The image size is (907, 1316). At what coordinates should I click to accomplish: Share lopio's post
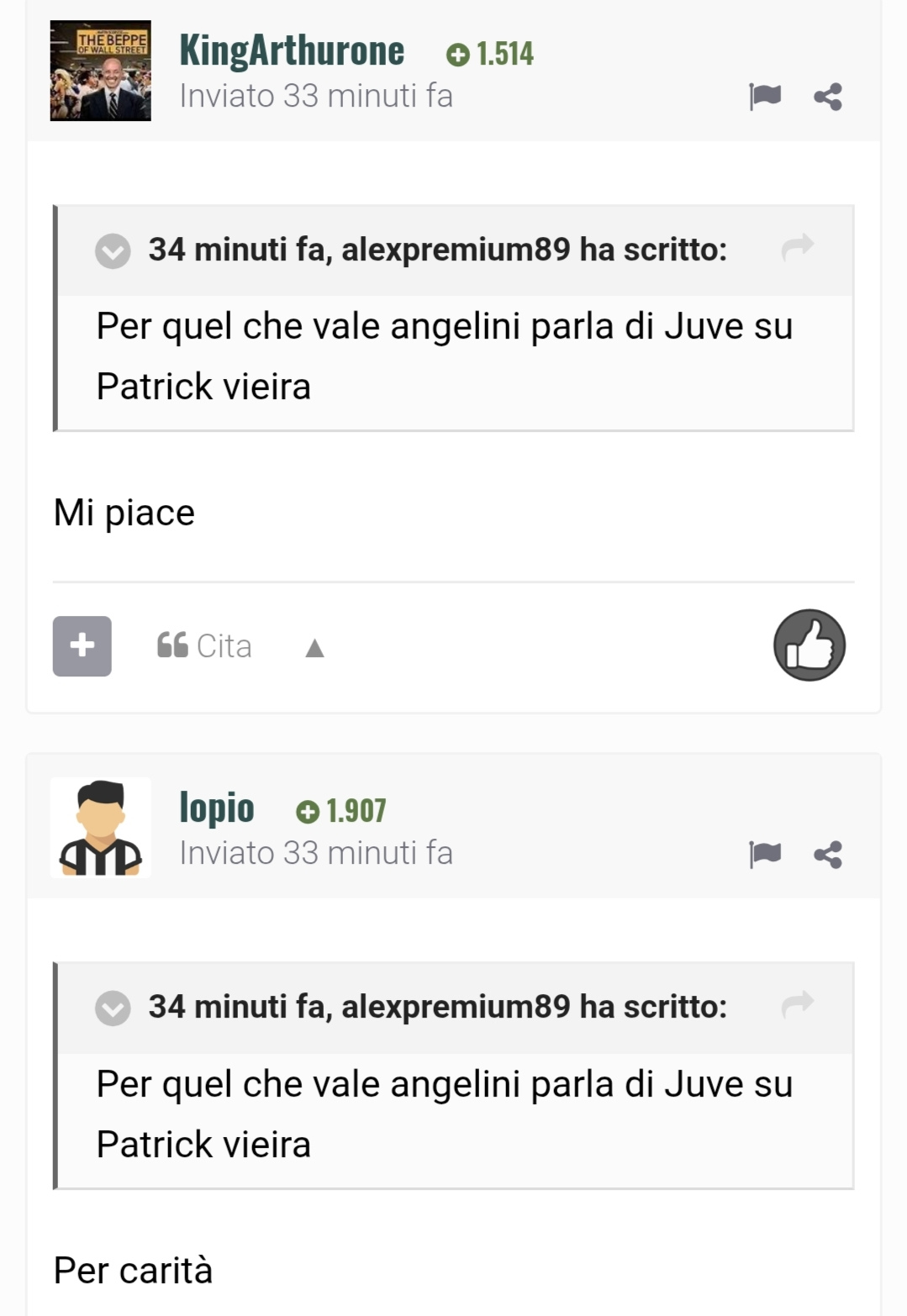point(828,855)
